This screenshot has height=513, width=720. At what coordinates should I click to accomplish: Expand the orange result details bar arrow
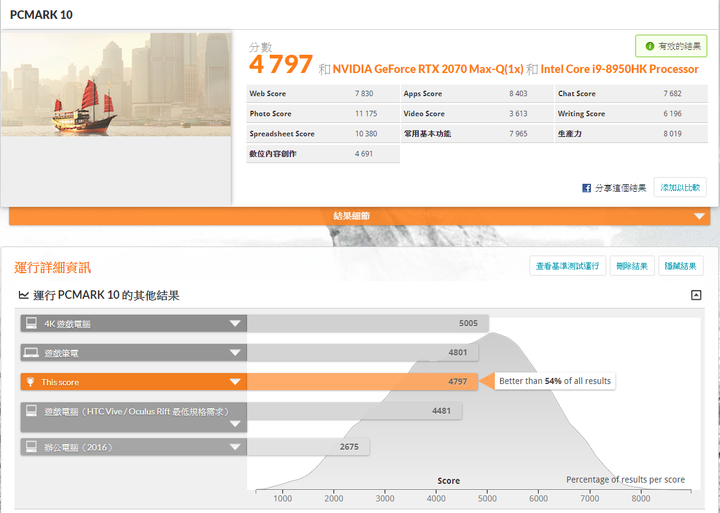(x=699, y=216)
